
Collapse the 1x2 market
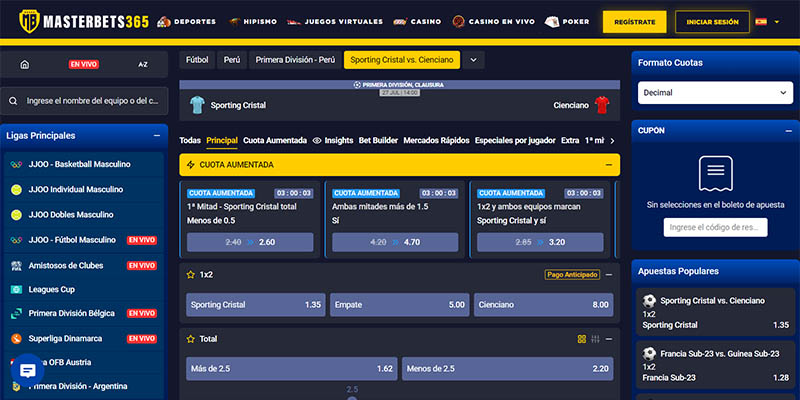click(609, 274)
